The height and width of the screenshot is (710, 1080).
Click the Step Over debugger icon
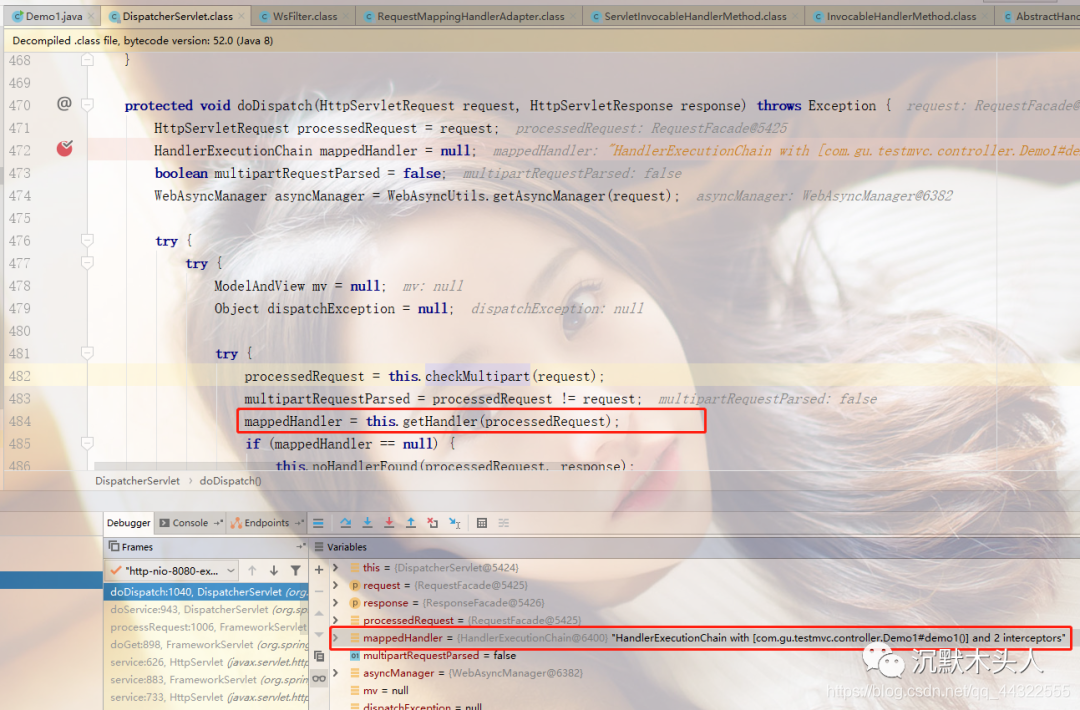click(x=346, y=523)
